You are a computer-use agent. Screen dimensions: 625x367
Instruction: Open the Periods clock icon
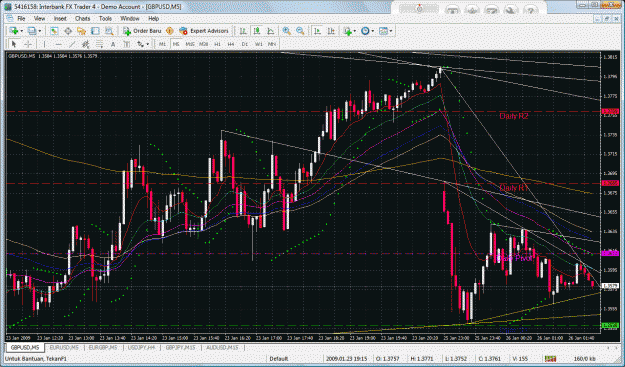coord(365,31)
